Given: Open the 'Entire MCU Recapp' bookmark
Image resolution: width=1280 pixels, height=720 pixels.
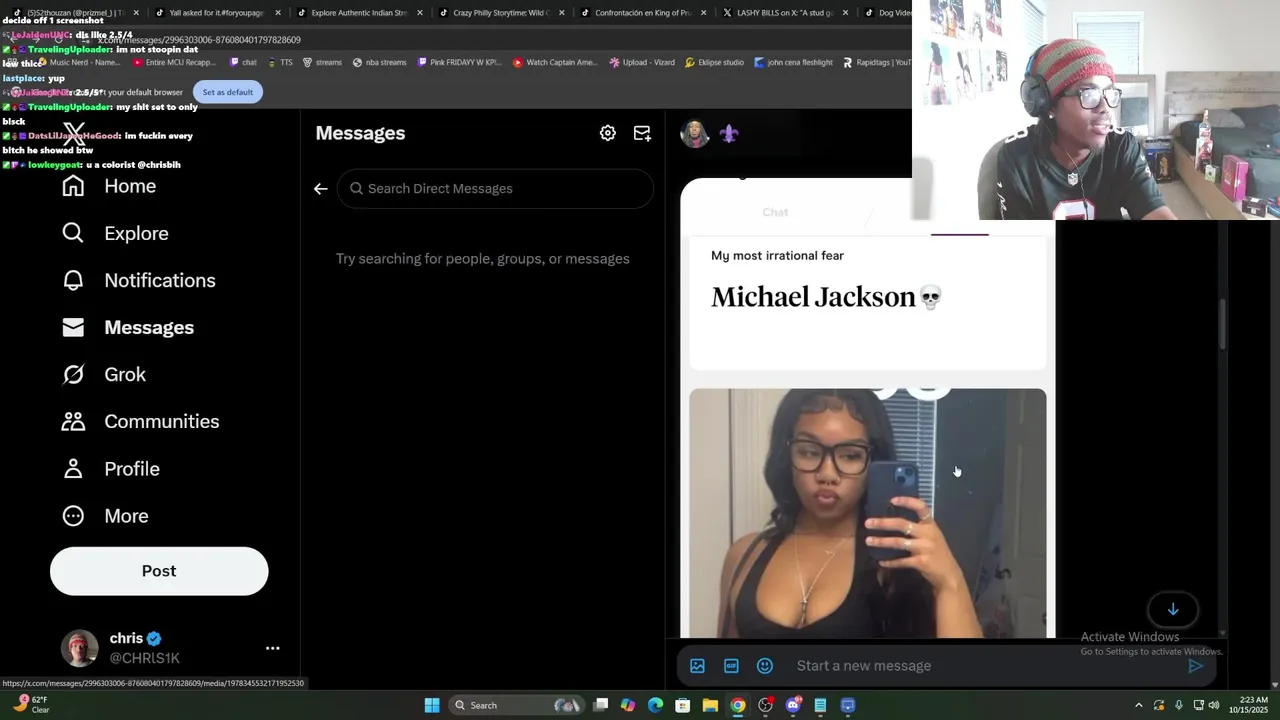Looking at the screenshot, I should tap(174, 62).
